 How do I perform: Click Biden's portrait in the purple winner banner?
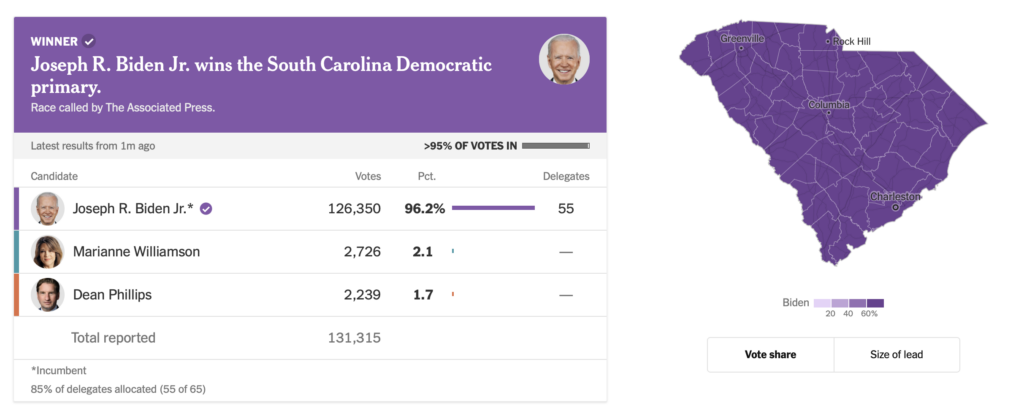[x=564, y=59]
